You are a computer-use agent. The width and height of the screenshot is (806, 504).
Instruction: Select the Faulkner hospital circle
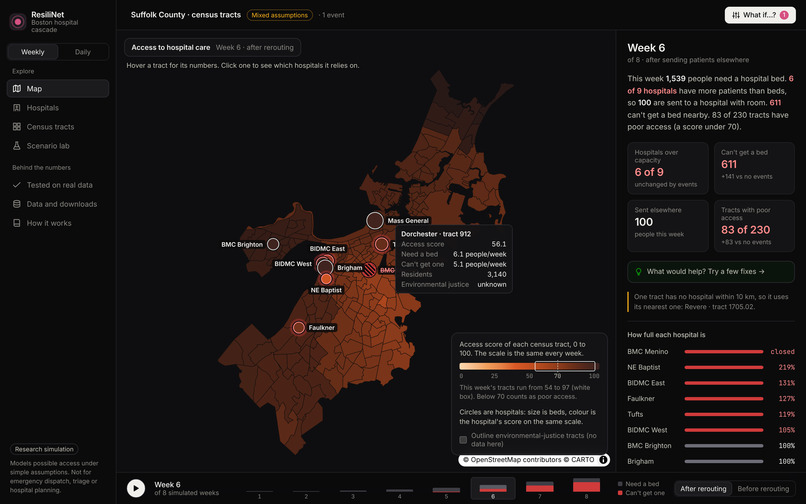[298, 327]
